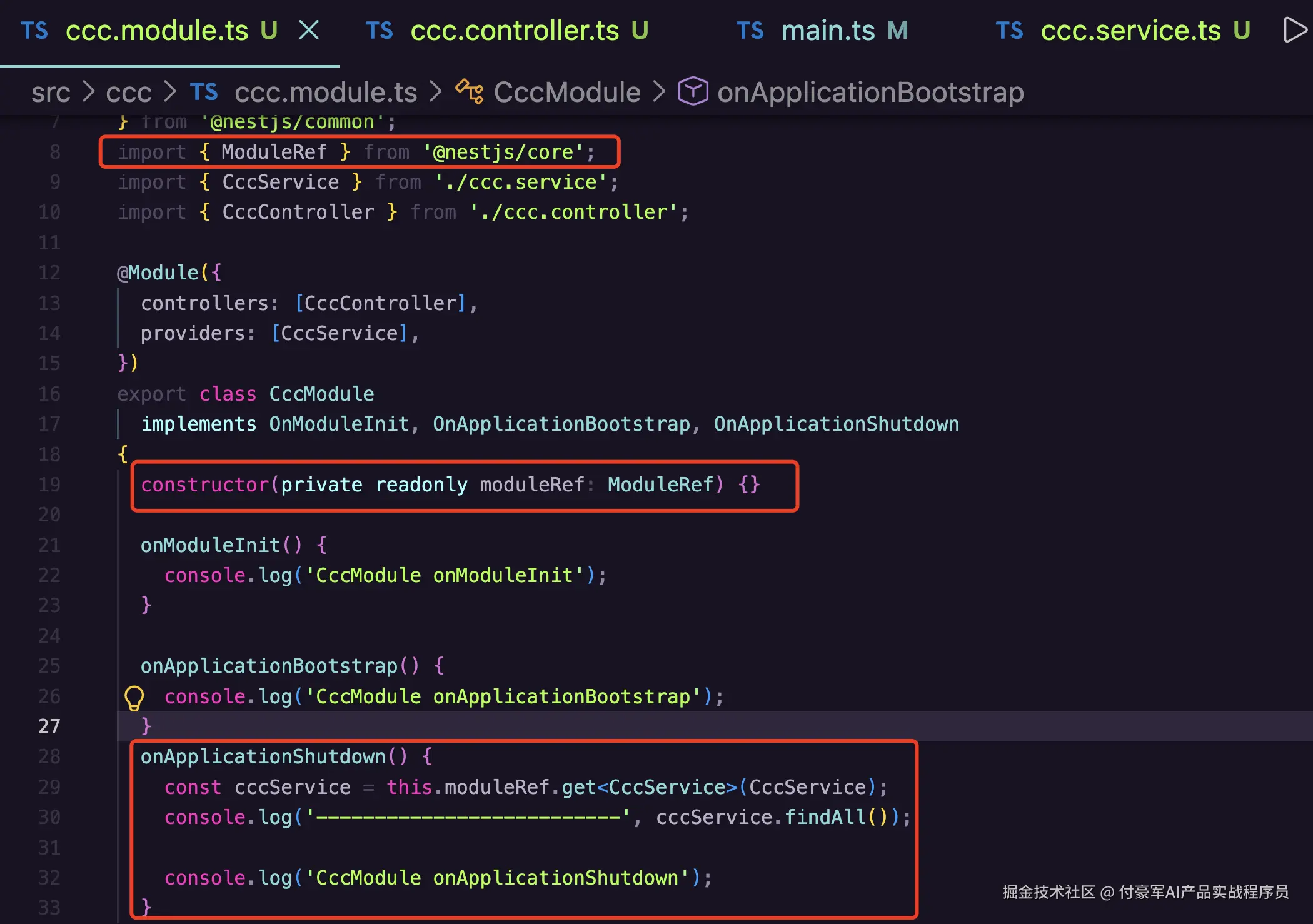Viewport: 1313px width, 924px height.
Task: Click onModuleInit() method name
Action: (x=210, y=545)
